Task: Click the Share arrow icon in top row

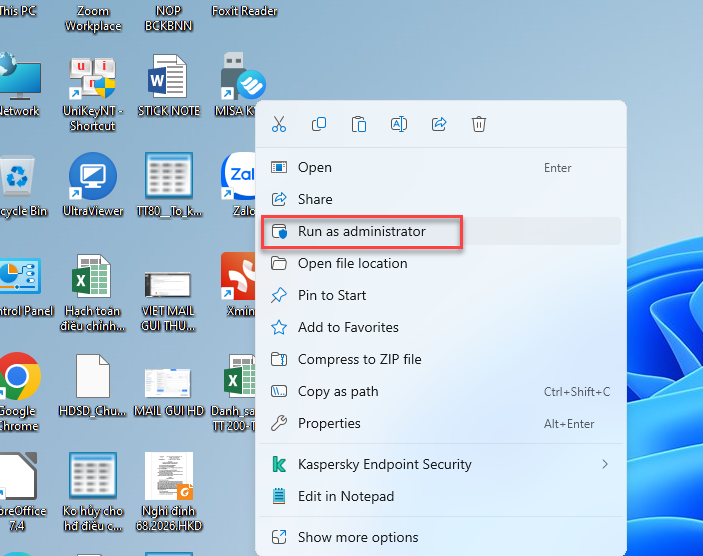Action: (439, 125)
